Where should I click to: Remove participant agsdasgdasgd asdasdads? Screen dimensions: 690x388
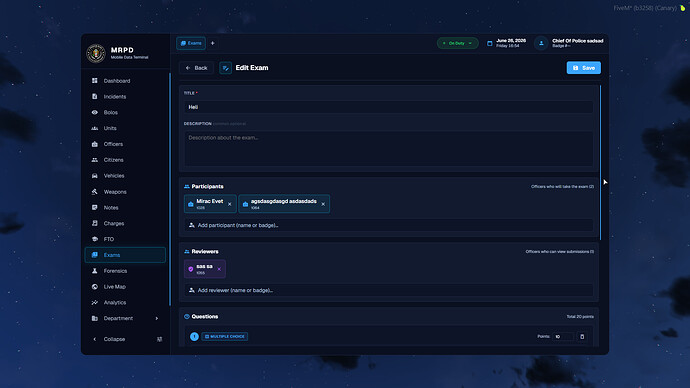pos(323,204)
